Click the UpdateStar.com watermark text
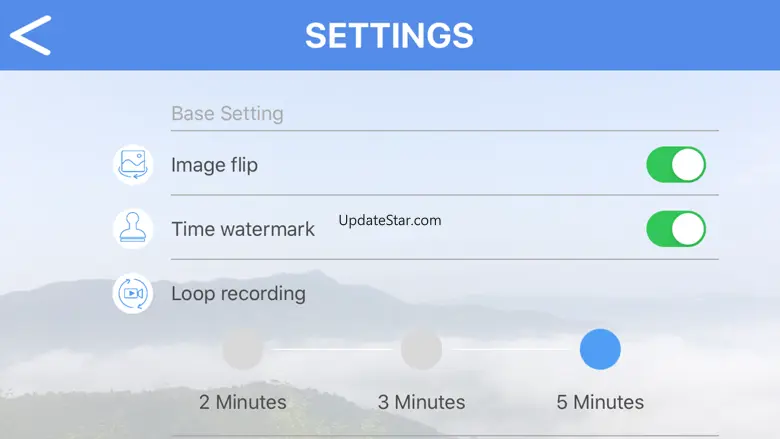 tap(390, 221)
